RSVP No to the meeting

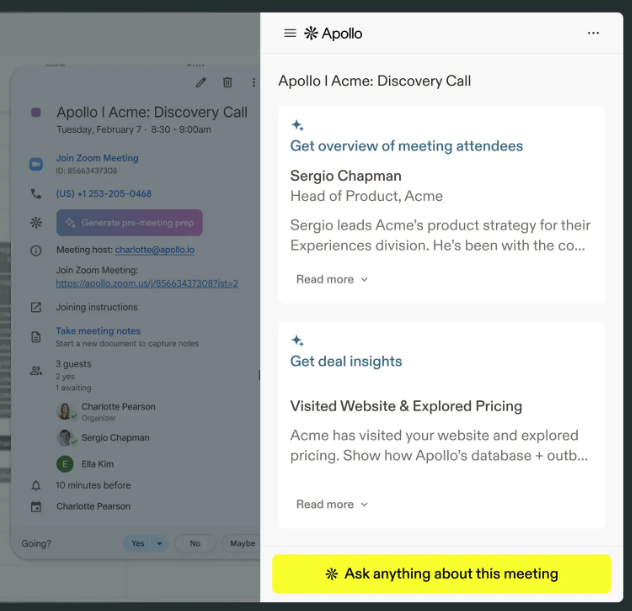coord(195,543)
